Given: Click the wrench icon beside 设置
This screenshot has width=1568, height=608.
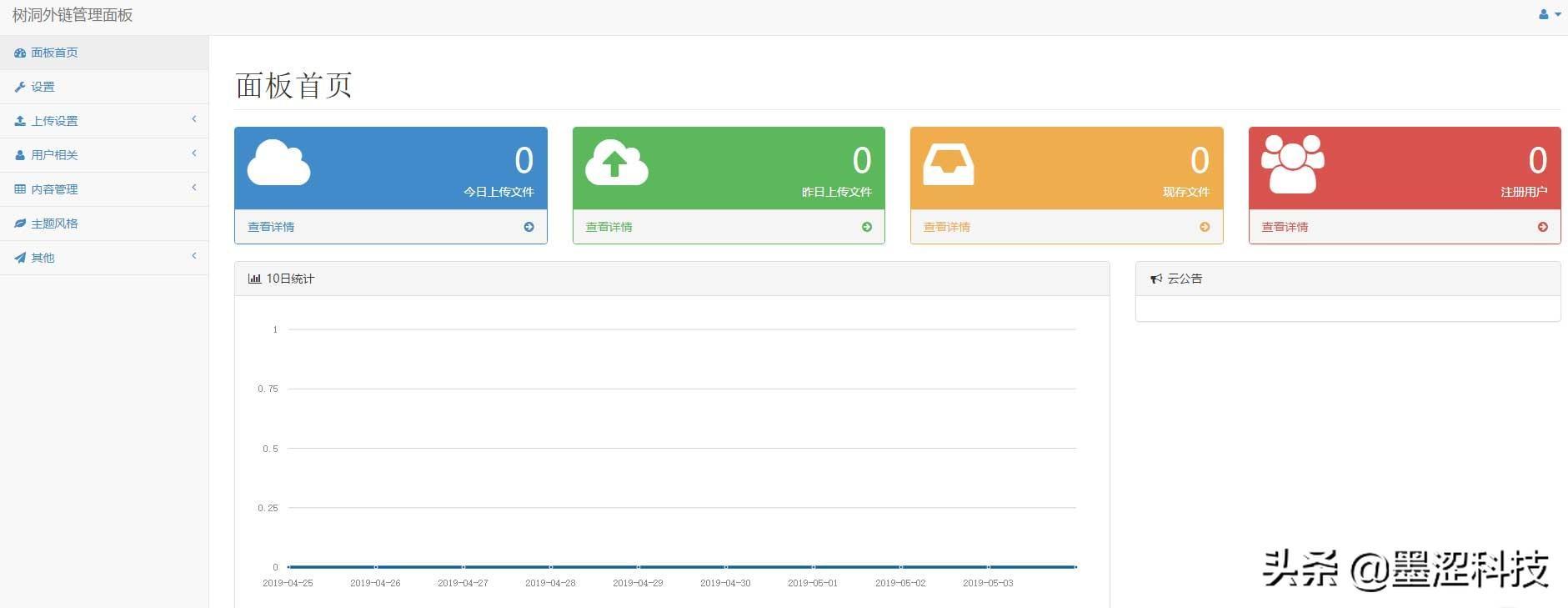Looking at the screenshot, I should pyautogui.click(x=20, y=87).
